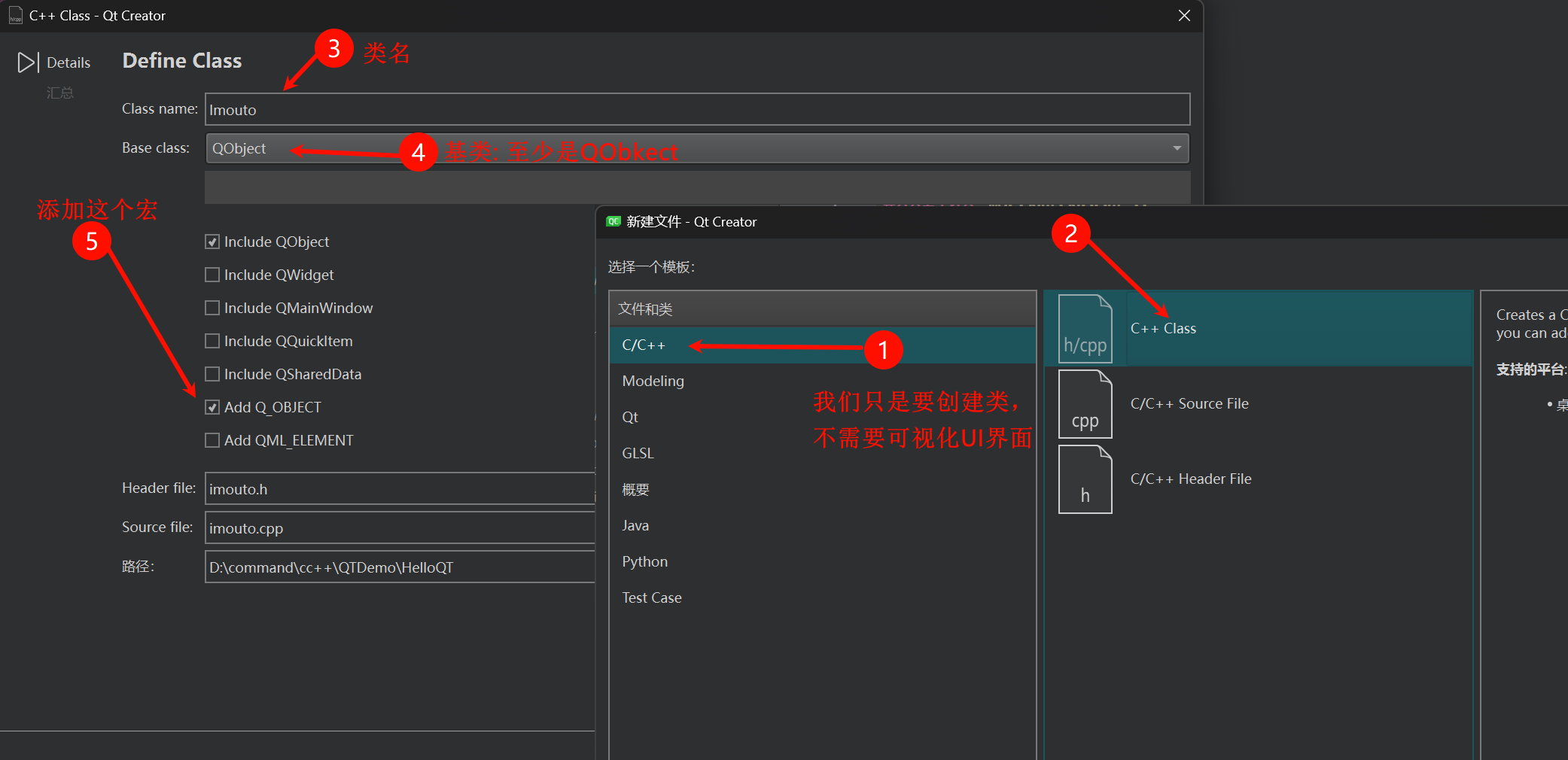Click the h/cpp C++ Class file icon
This screenshot has height=760, width=1568.
[x=1085, y=329]
